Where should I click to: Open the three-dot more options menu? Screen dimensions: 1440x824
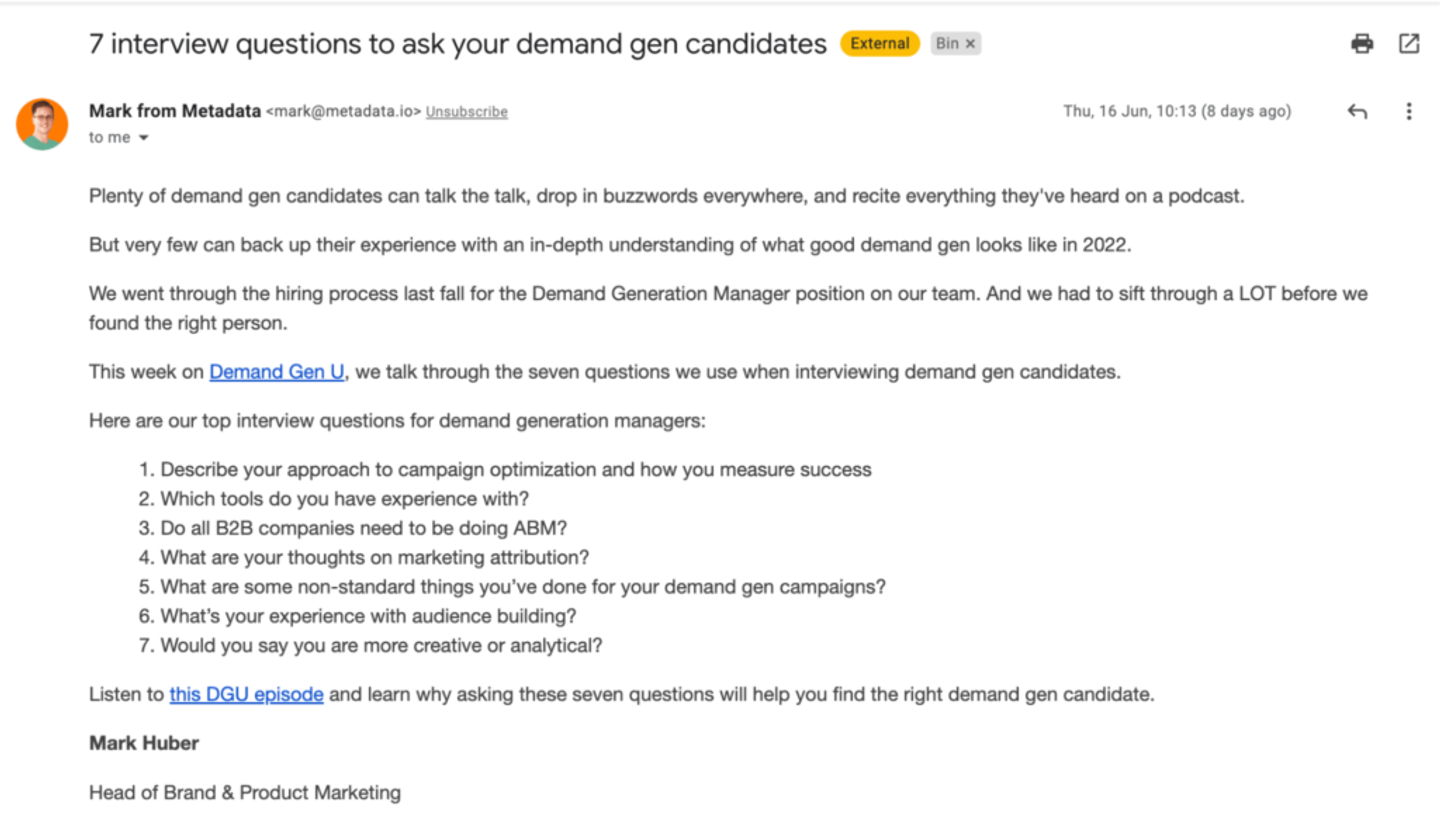[x=1409, y=111]
